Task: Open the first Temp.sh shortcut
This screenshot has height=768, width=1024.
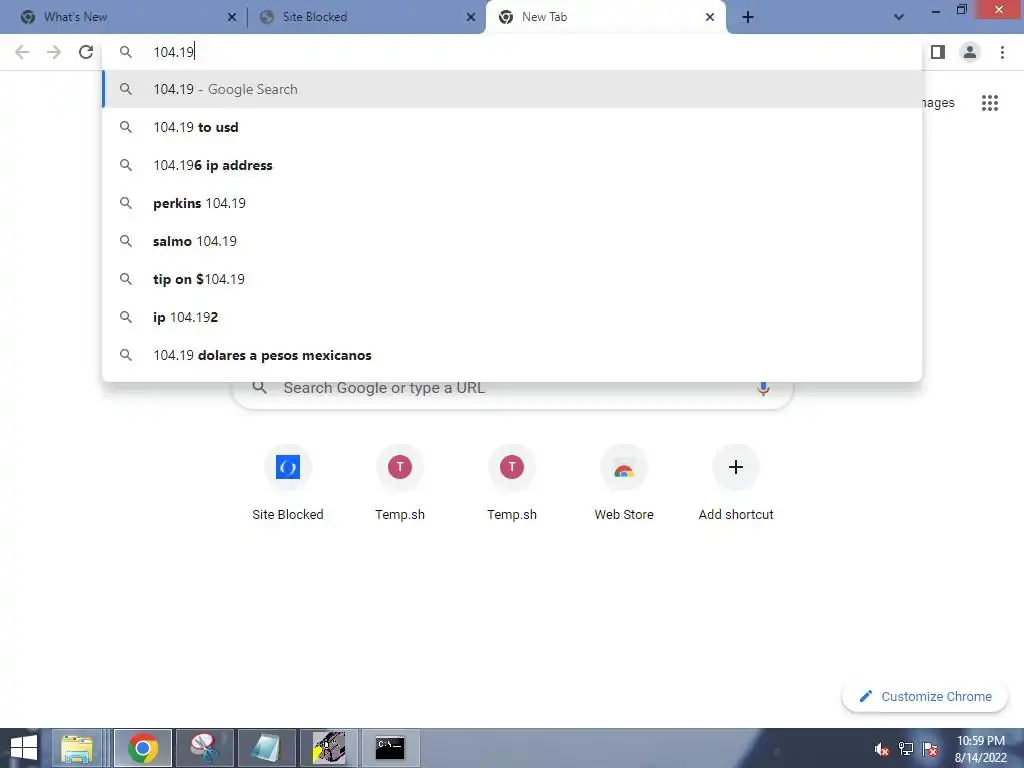Action: 400,483
